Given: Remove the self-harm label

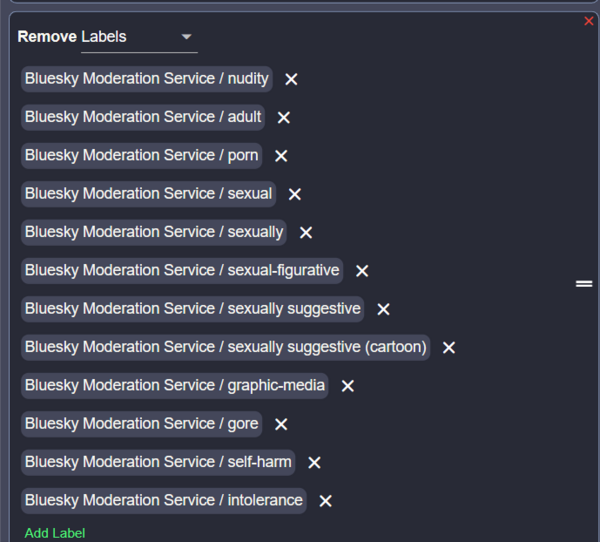Looking at the screenshot, I should [314, 462].
